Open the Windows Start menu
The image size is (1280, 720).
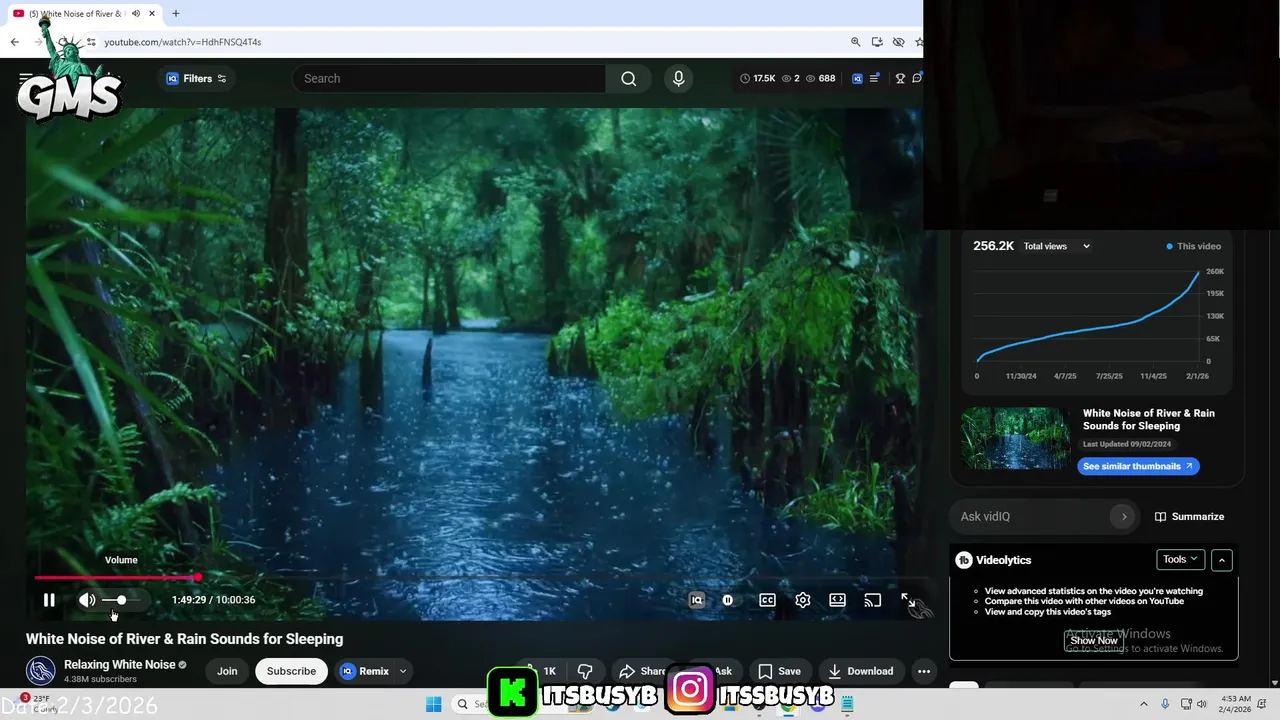pyautogui.click(x=433, y=704)
